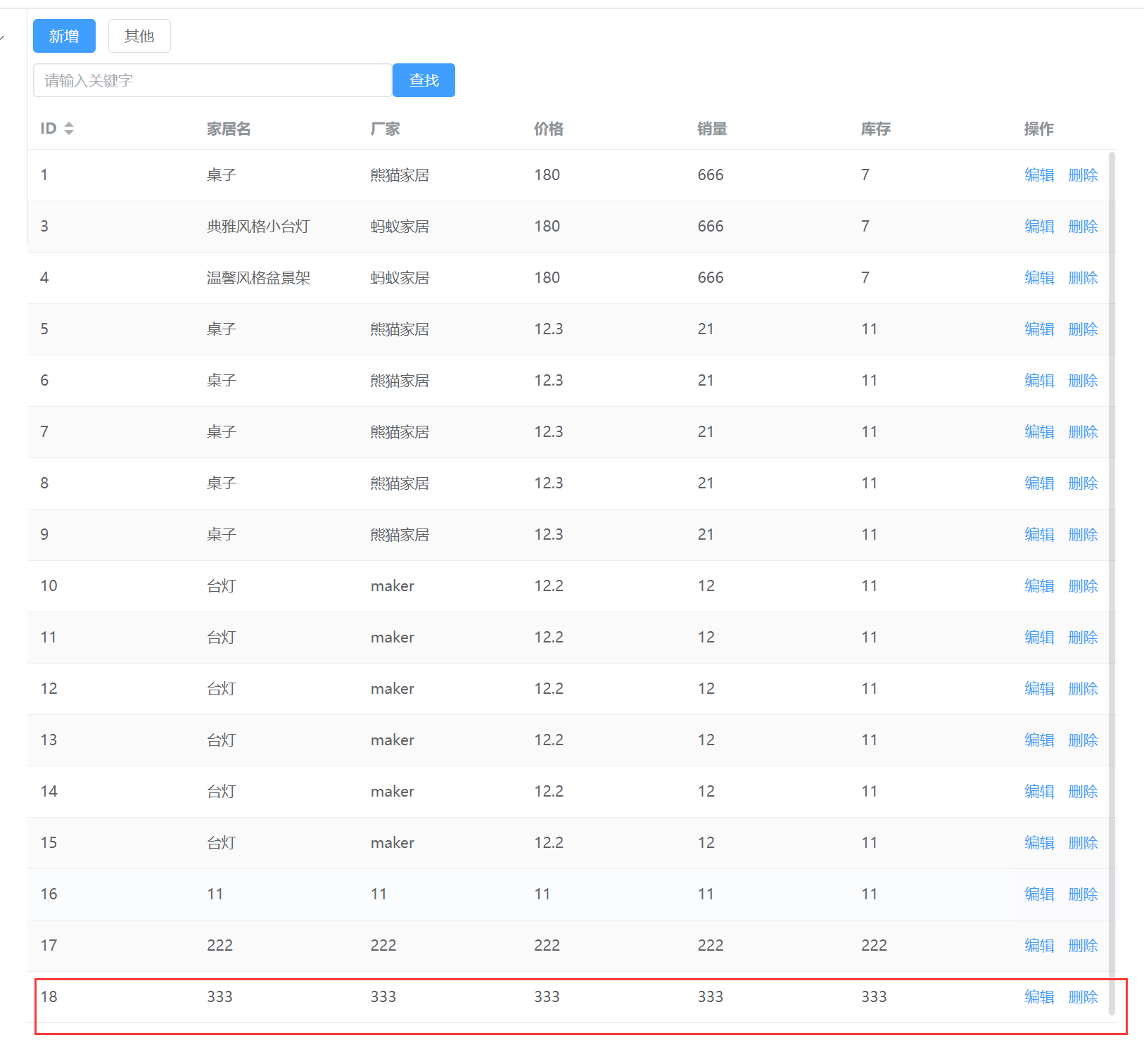Click ID cell 16
Viewport: 1144px width, 1064px height.
[49, 894]
